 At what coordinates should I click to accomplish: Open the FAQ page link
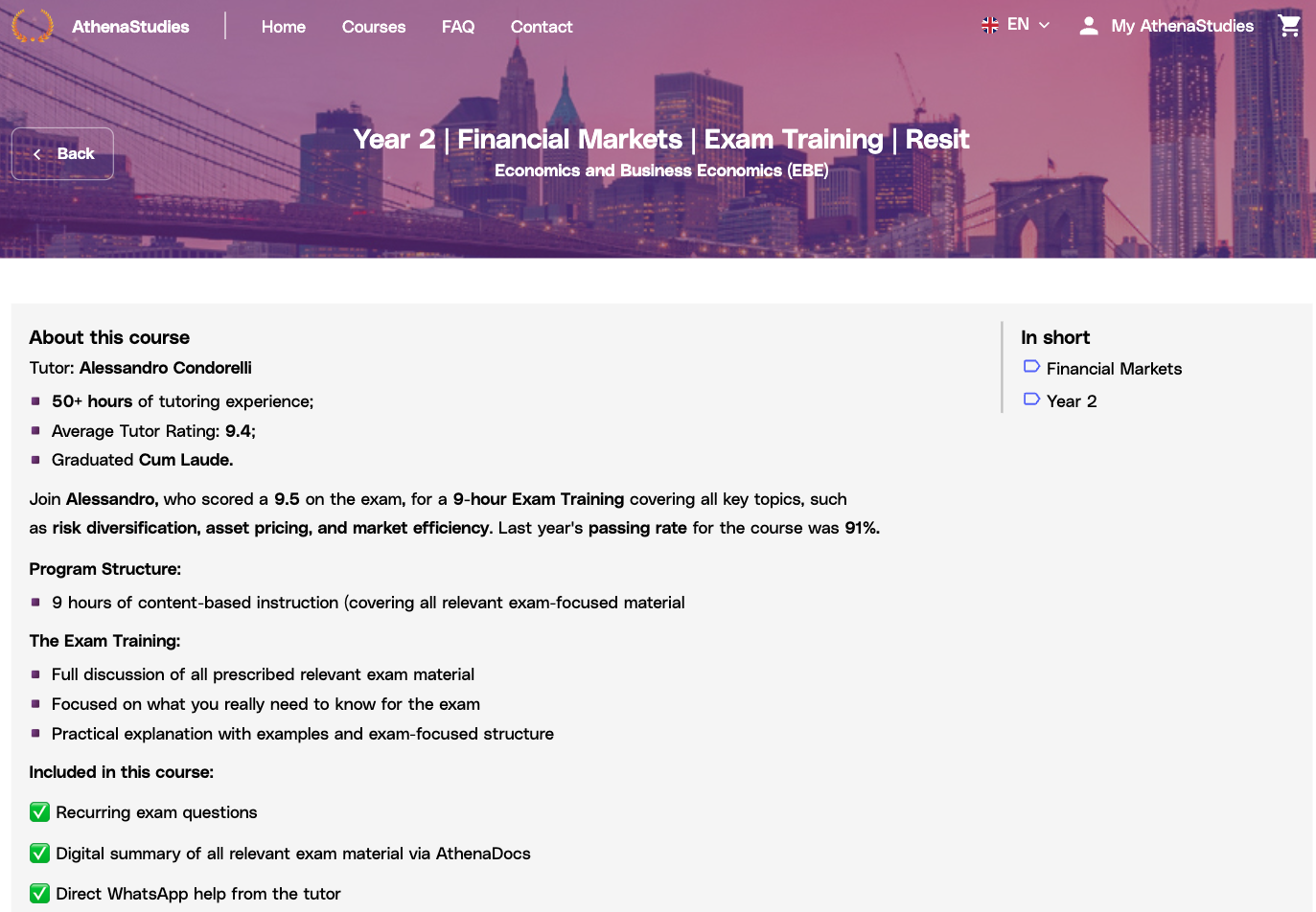click(x=458, y=27)
